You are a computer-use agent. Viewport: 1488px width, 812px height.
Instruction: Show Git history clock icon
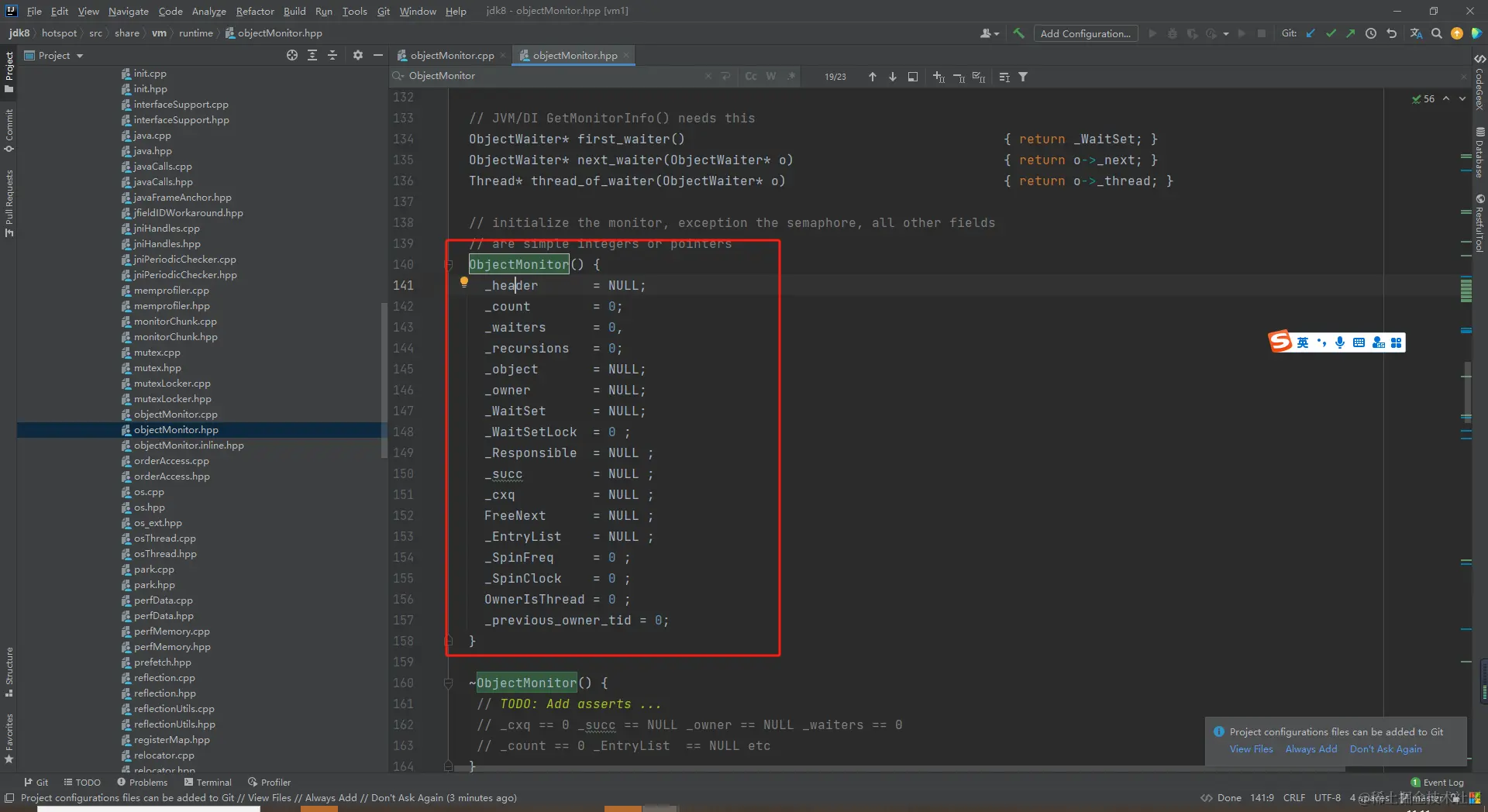1371,33
